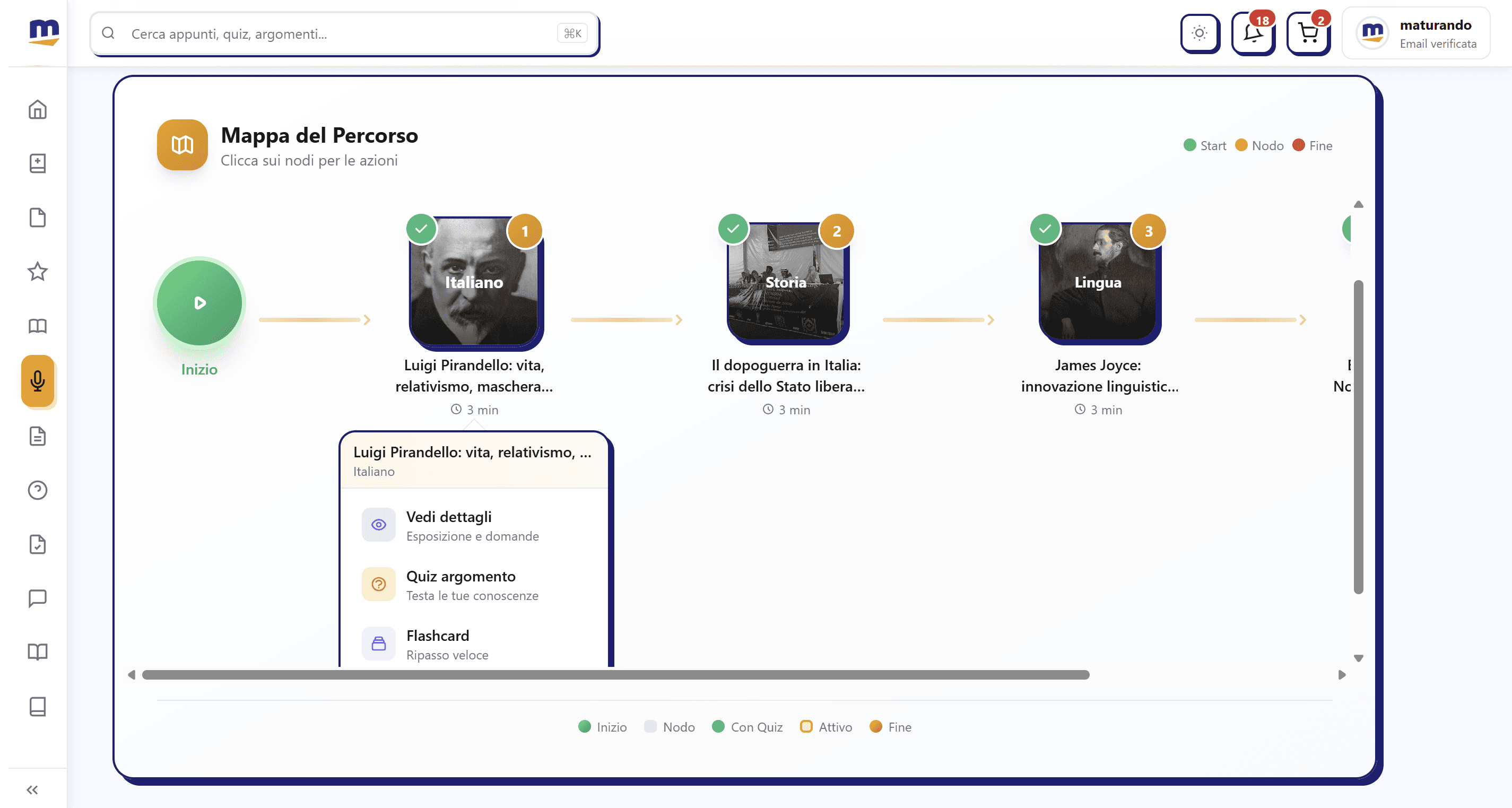Screen dimensions: 1512x808
Task: Click the number 1 badge on Italiano node
Action: 525,231
